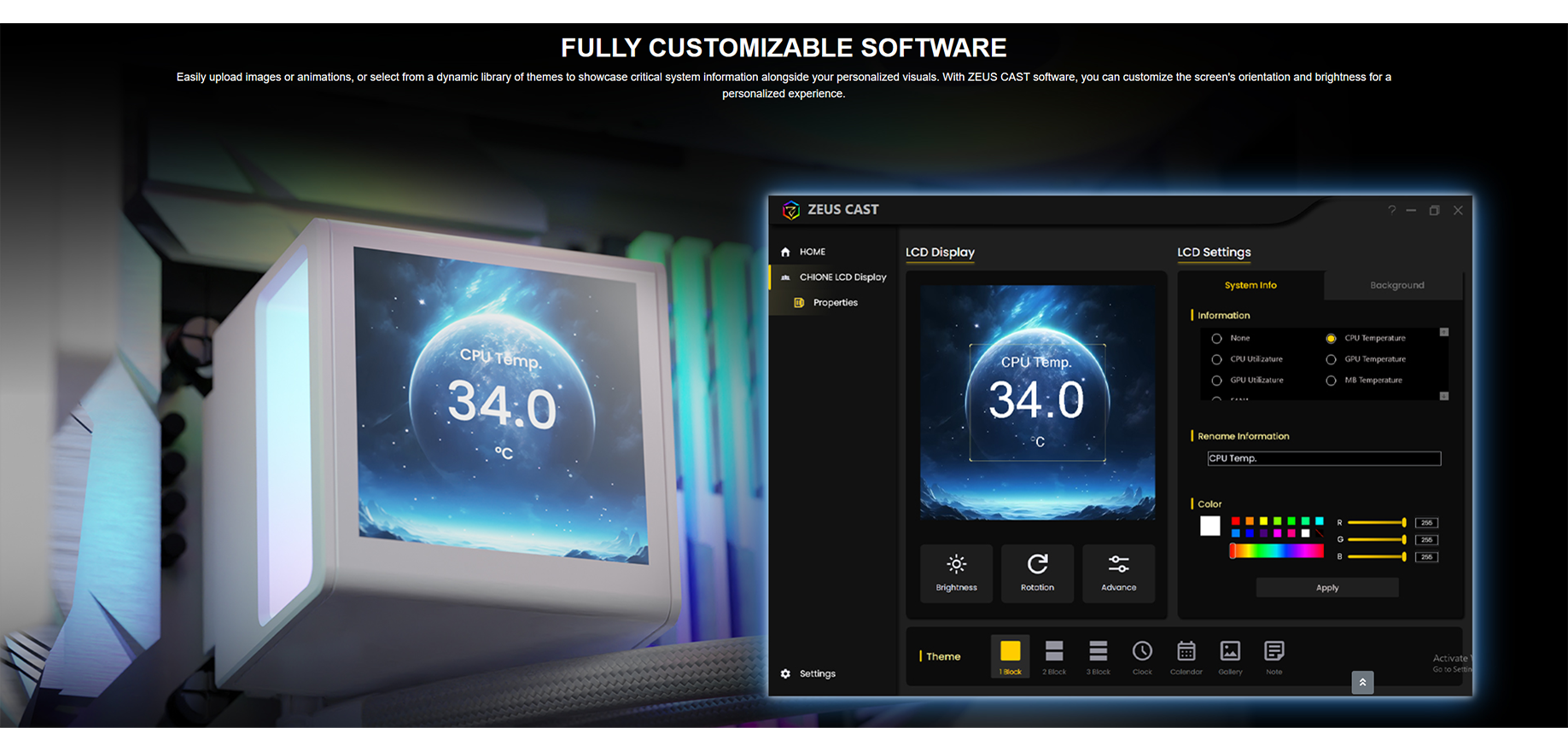Pick the dark purple color swatch
This screenshot has width=1568, height=751.
coord(1263,533)
